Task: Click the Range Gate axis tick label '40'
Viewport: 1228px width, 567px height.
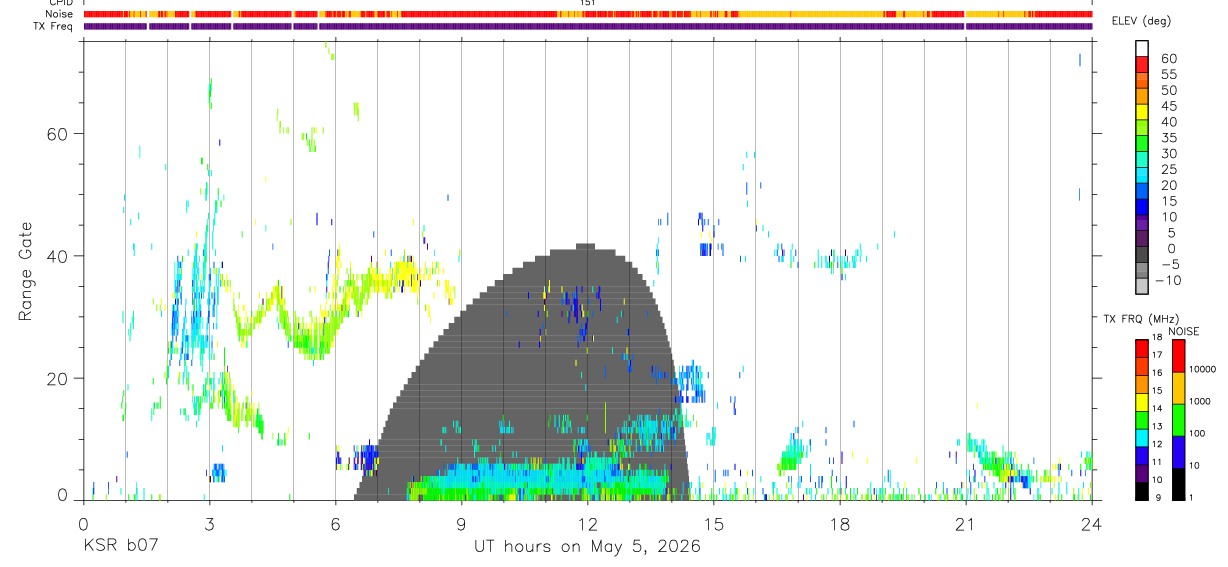Action: pyautogui.click(x=57, y=256)
